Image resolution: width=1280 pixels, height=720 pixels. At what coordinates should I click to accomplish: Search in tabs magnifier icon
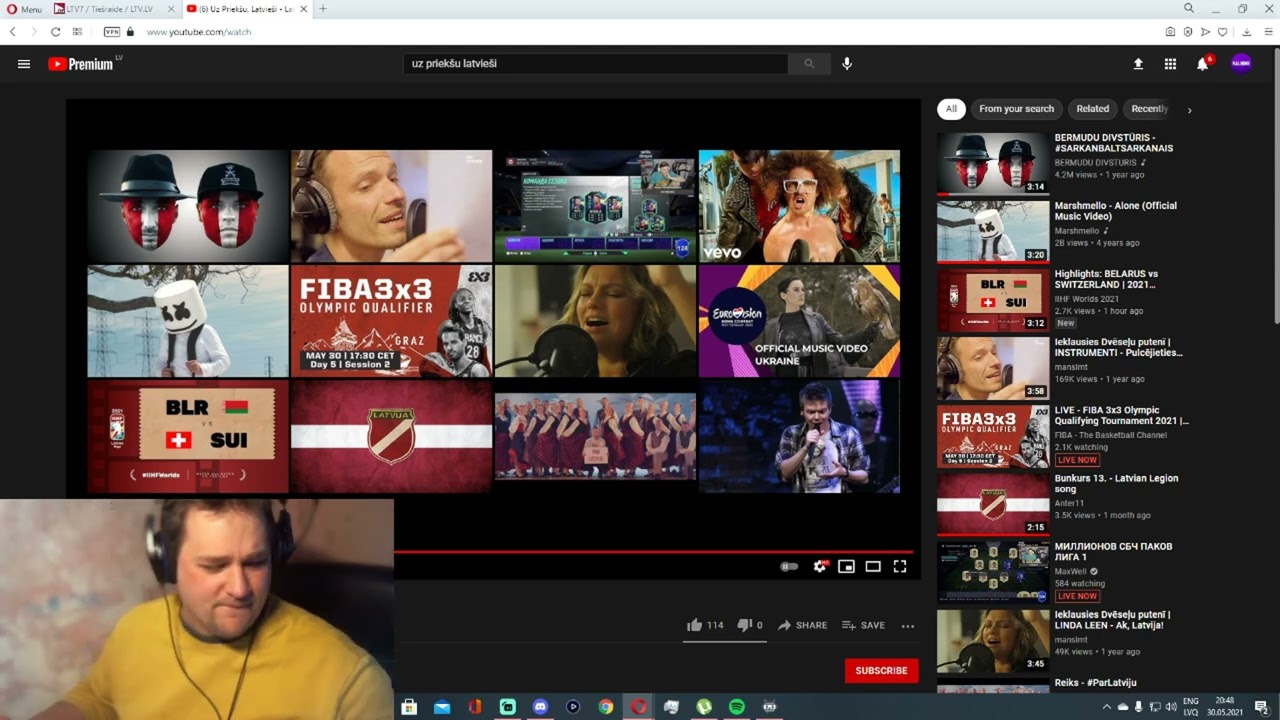1189,8
